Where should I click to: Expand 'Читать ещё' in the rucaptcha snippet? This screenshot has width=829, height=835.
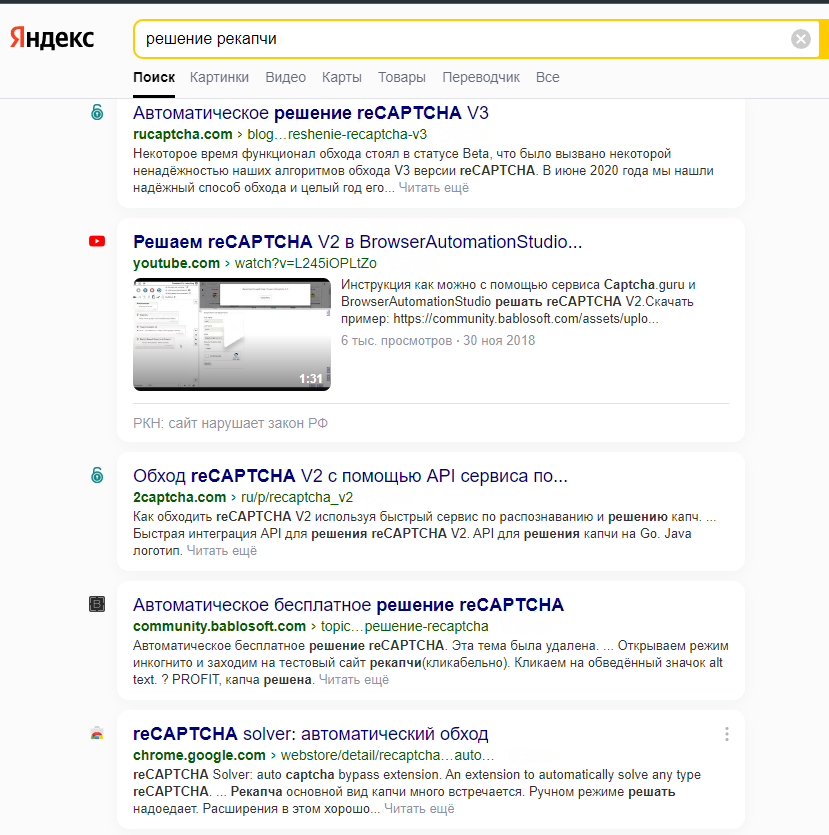(x=433, y=187)
